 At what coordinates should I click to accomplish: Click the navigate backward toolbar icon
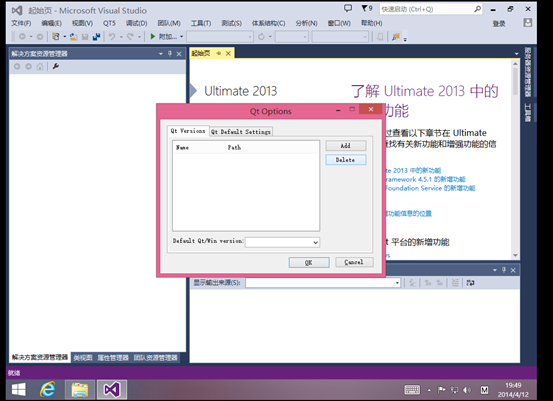tap(22, 36)
